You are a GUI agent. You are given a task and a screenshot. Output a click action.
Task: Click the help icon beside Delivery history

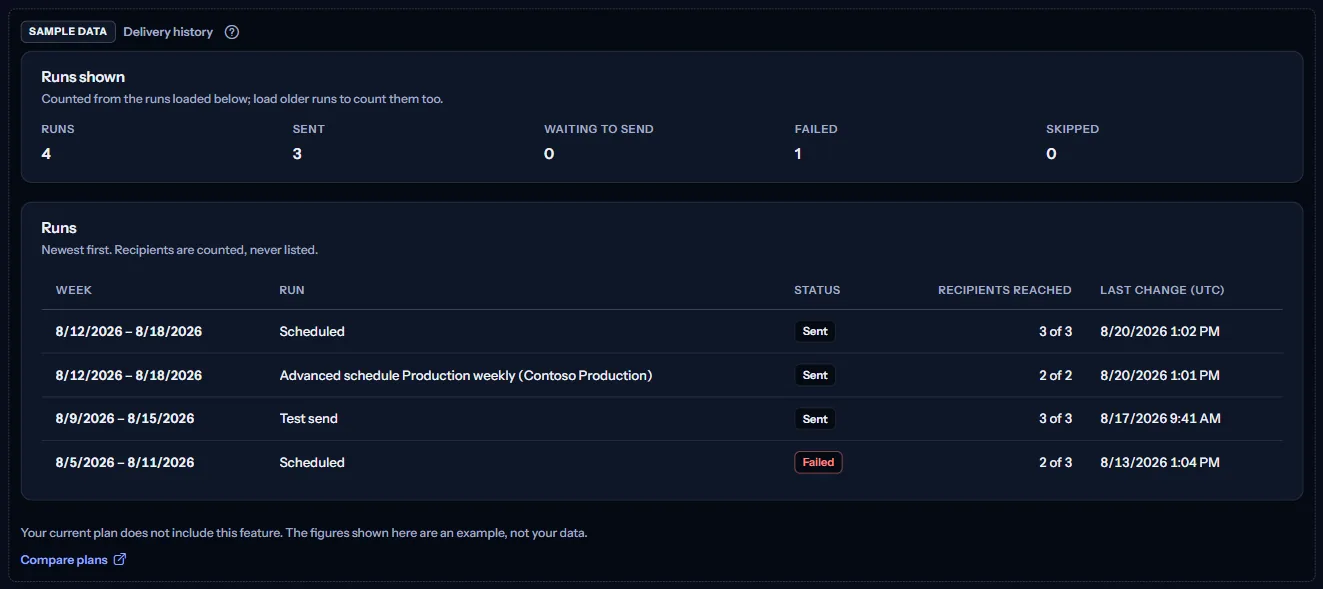pos(232,32)
